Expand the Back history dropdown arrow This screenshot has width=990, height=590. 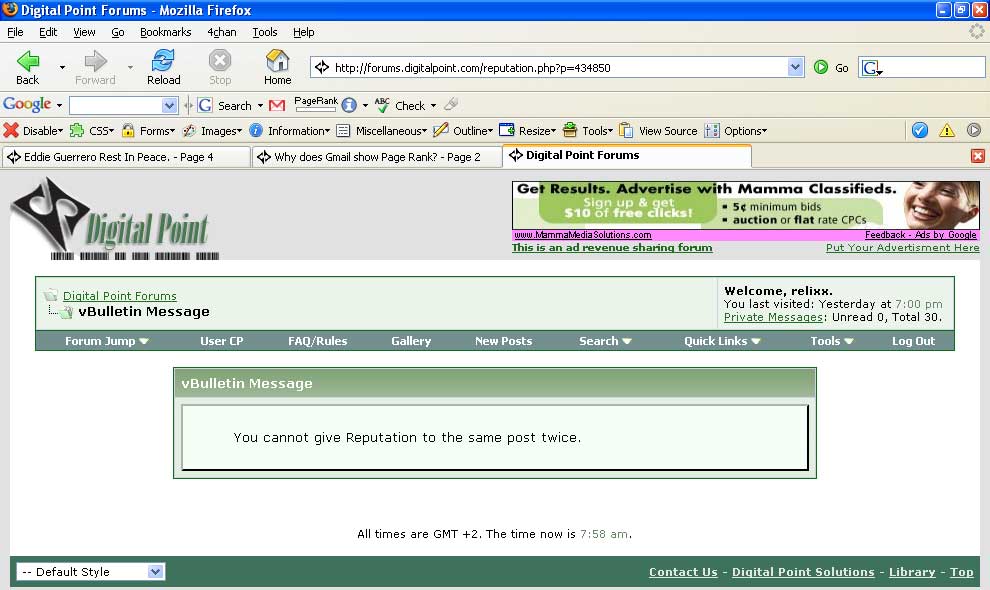pyautogui.click(x=62, y=67)
